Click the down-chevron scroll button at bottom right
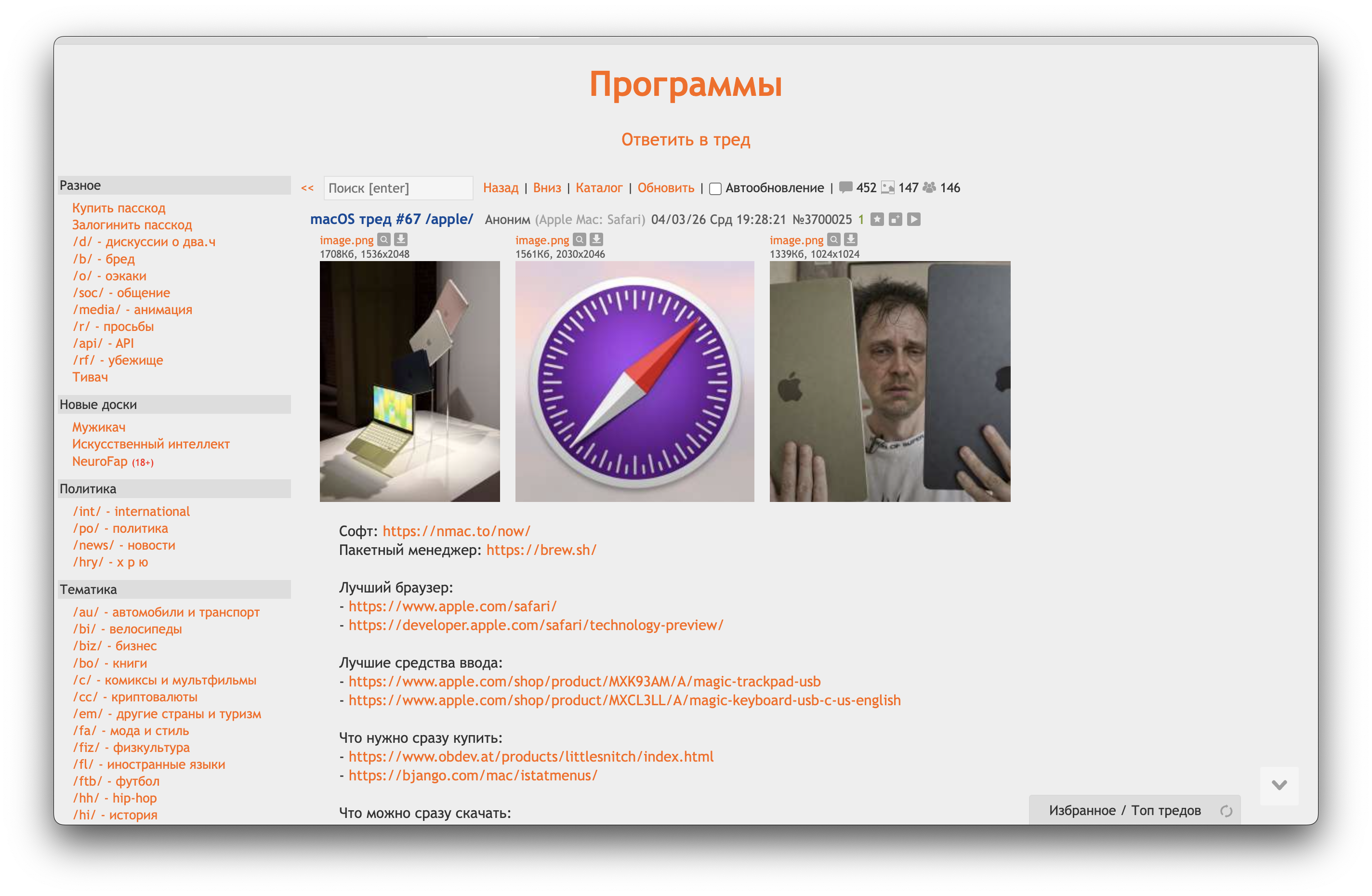The width and height of the screenshot is (1372, 896). click(x=1279, y=785)
